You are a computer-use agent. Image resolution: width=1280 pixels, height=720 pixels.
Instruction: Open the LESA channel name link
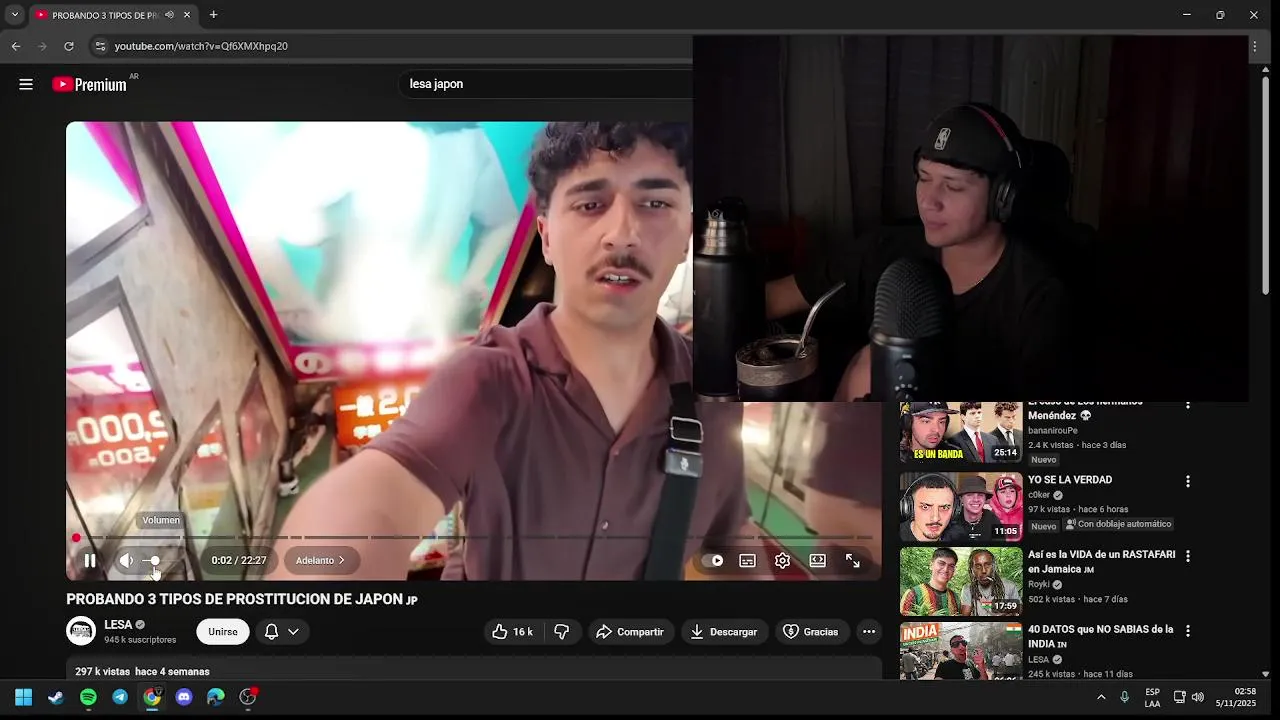click(x=118, y=625)
